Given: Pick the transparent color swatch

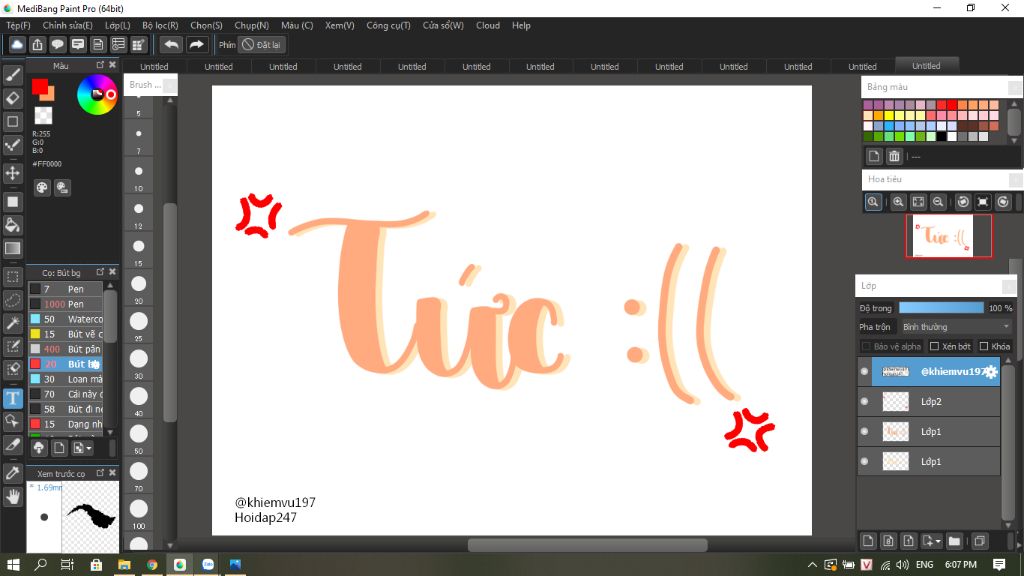Looking at the screenshot, I should [43, 115].
